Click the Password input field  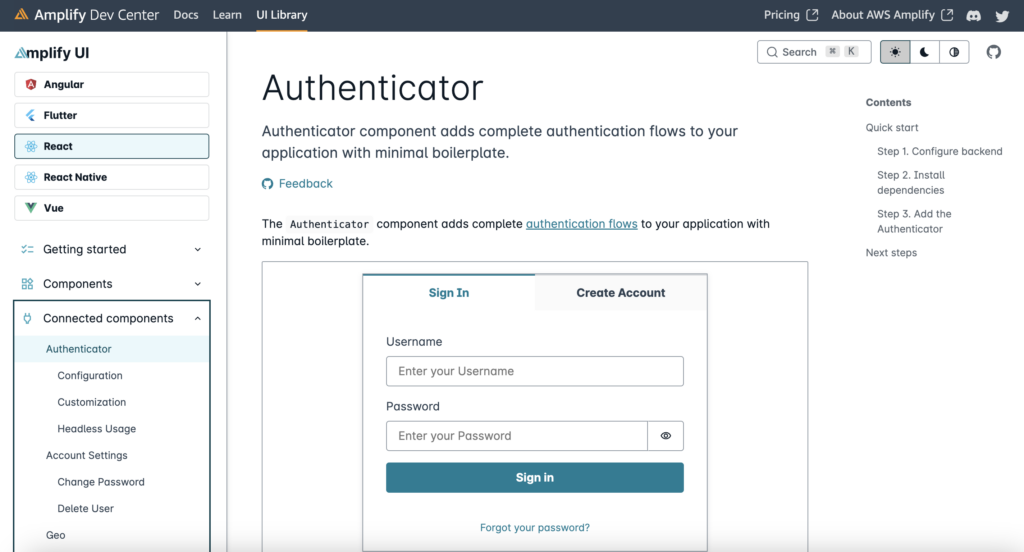coord(517,436)
